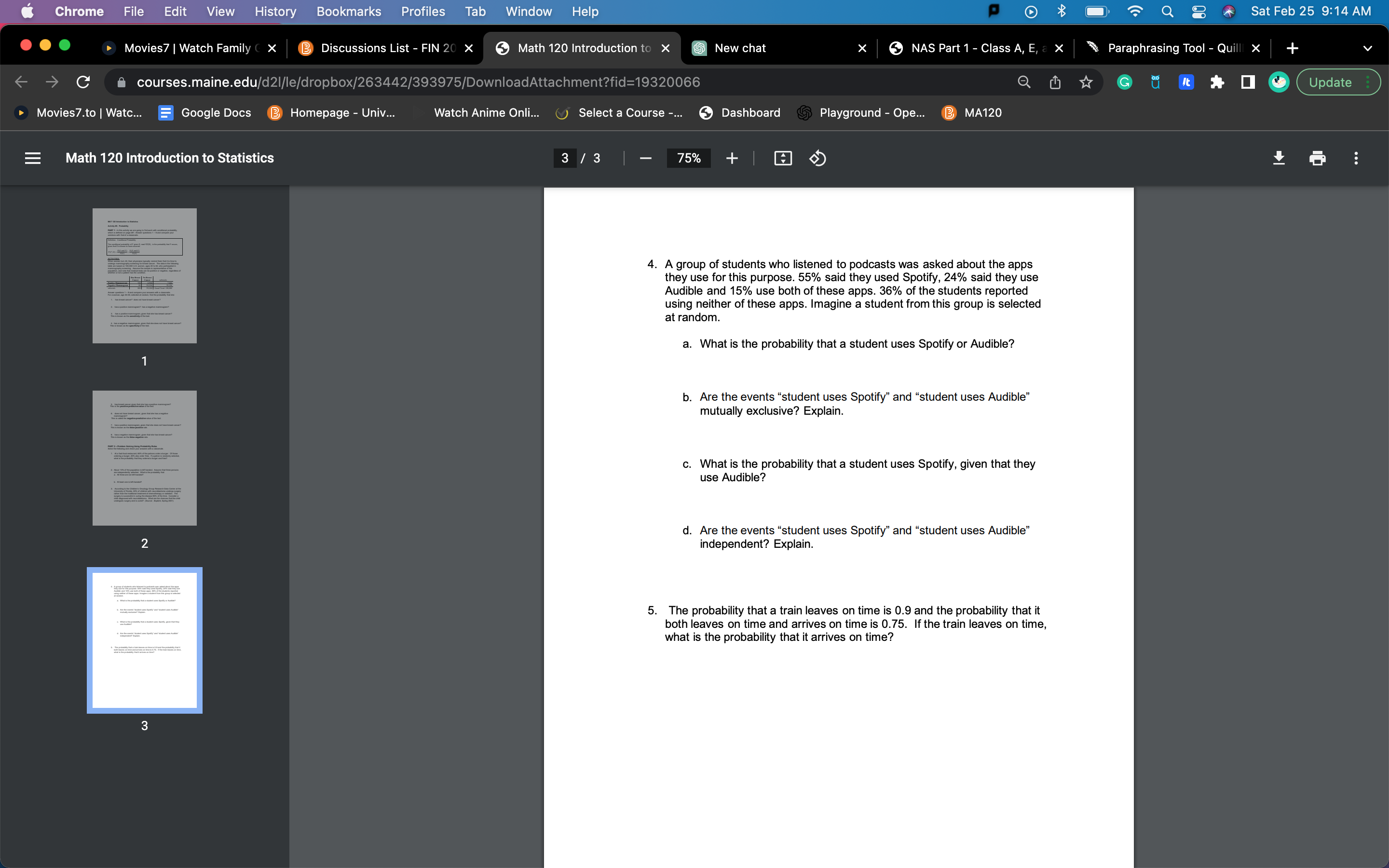
Task: Open the Bookmarks menu
Action: (348, 12)
